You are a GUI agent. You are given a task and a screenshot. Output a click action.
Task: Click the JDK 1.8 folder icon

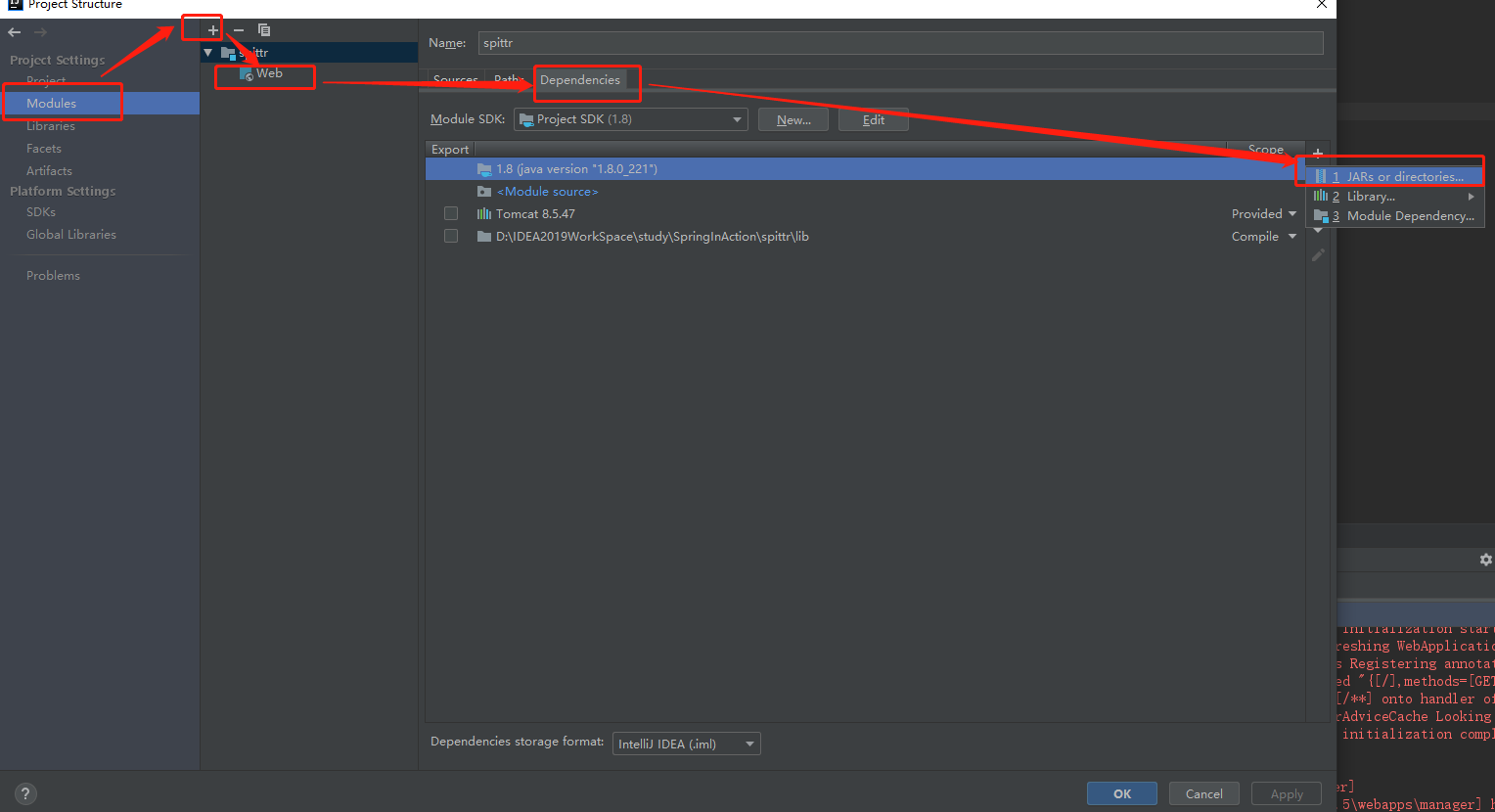point(483,169)
